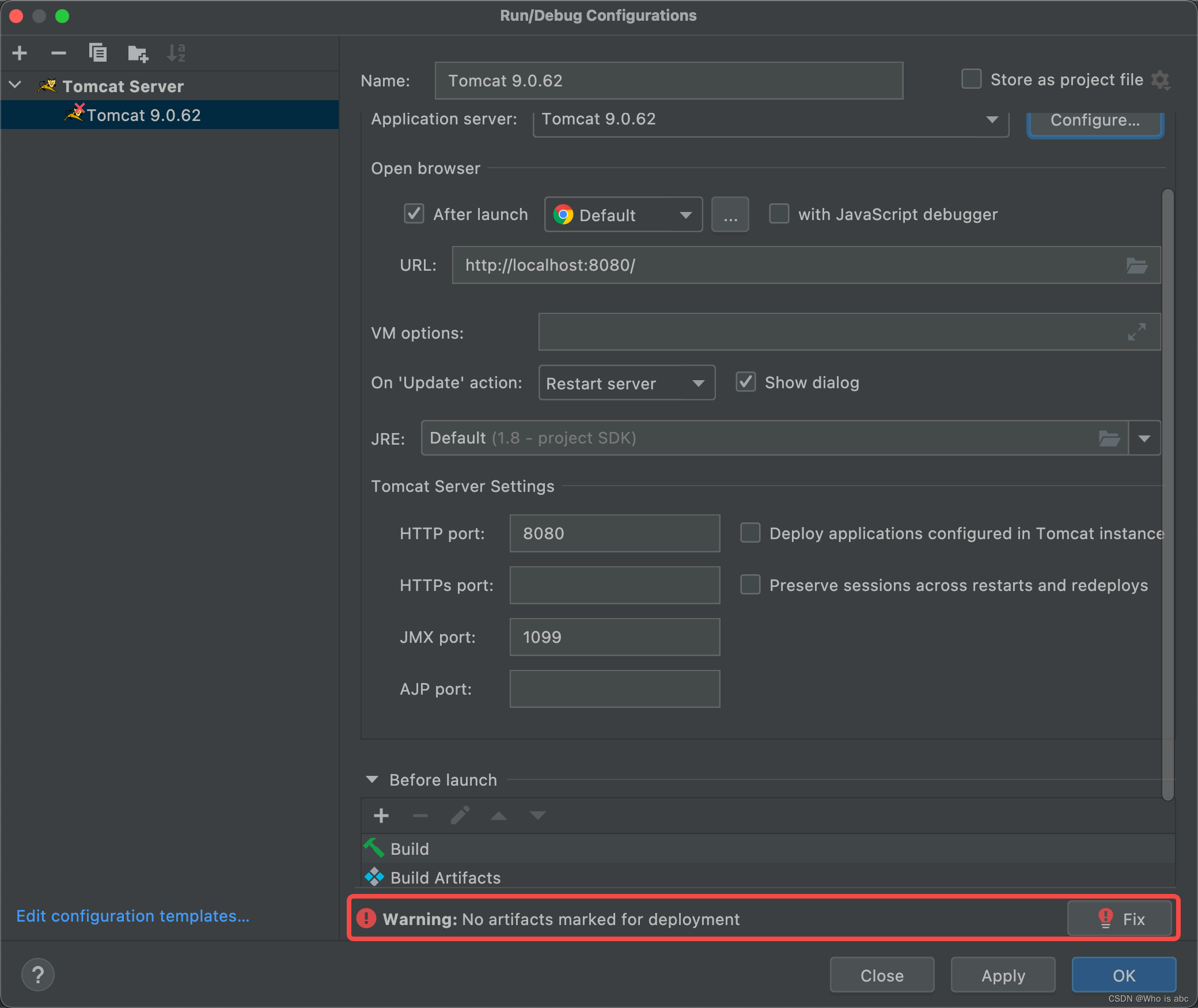The height and width of the screenshot is (1008, 1198).
Task: Collapse the Before launch section
Action: click(x=372, y=779)
